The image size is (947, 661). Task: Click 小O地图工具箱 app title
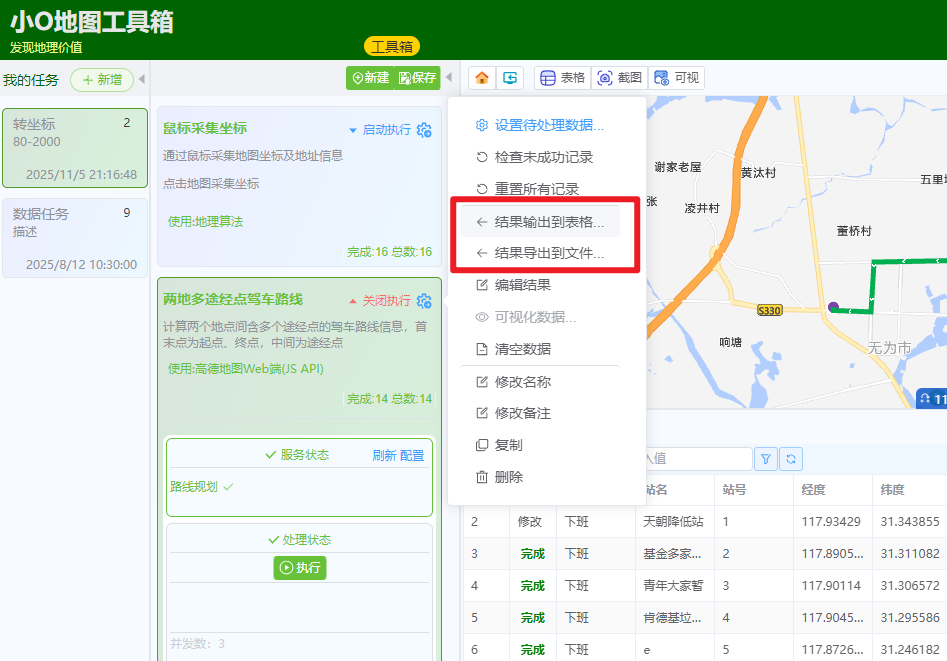[92, 22]
